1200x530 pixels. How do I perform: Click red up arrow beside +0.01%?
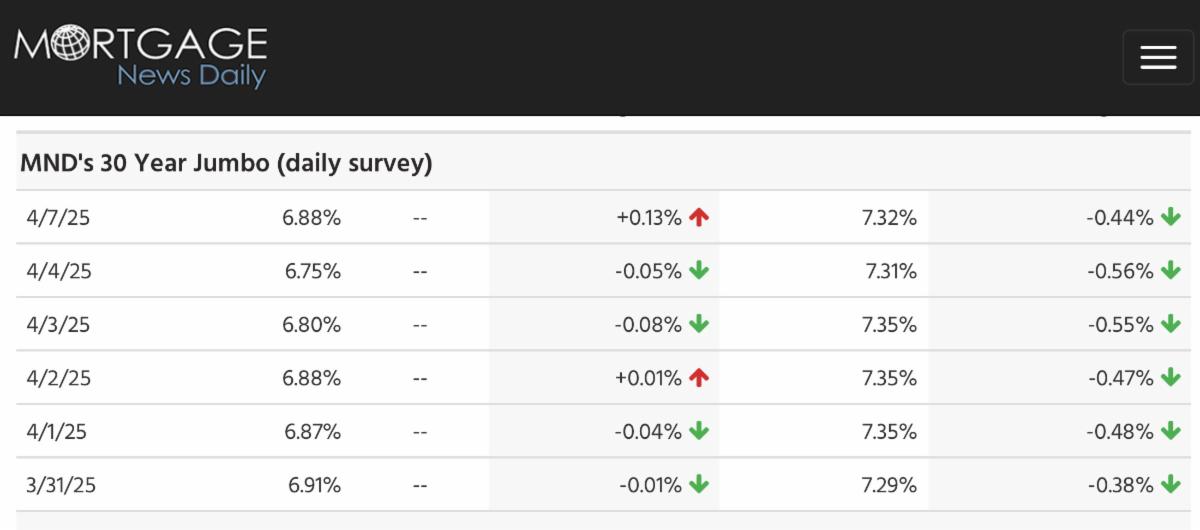click(699, 378)
